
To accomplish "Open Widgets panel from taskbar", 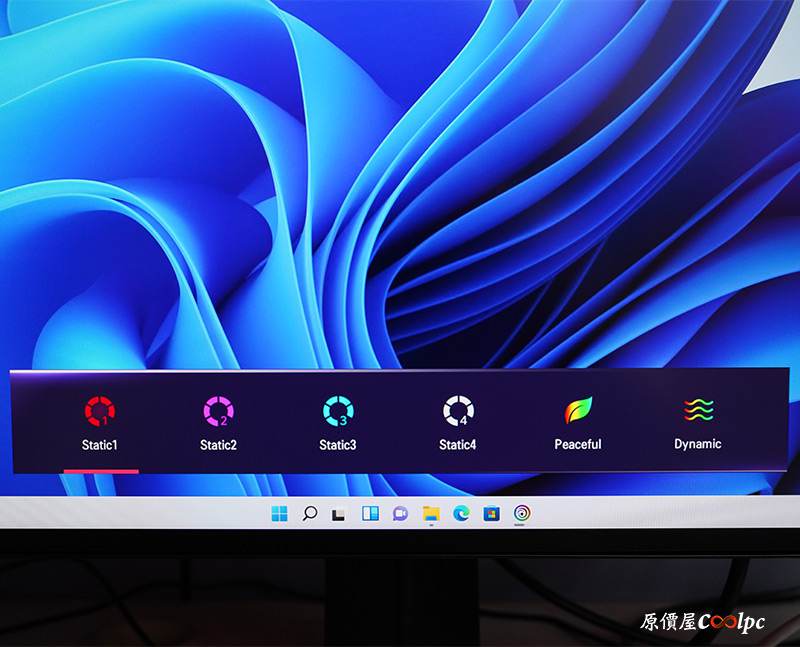I will click(370, 513).
